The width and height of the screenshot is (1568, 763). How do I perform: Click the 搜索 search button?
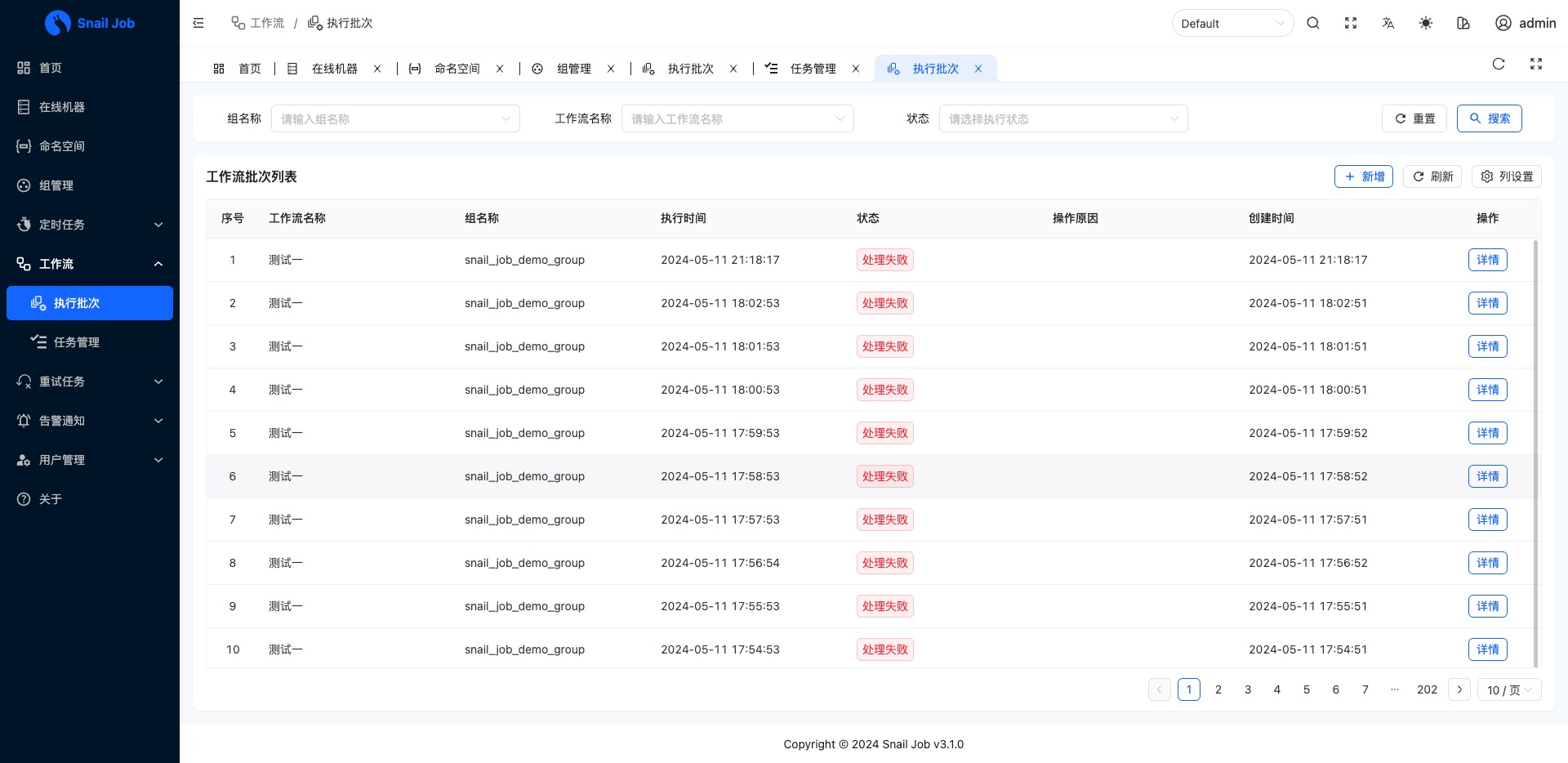pyautogui.click(x=1489, y=118)
